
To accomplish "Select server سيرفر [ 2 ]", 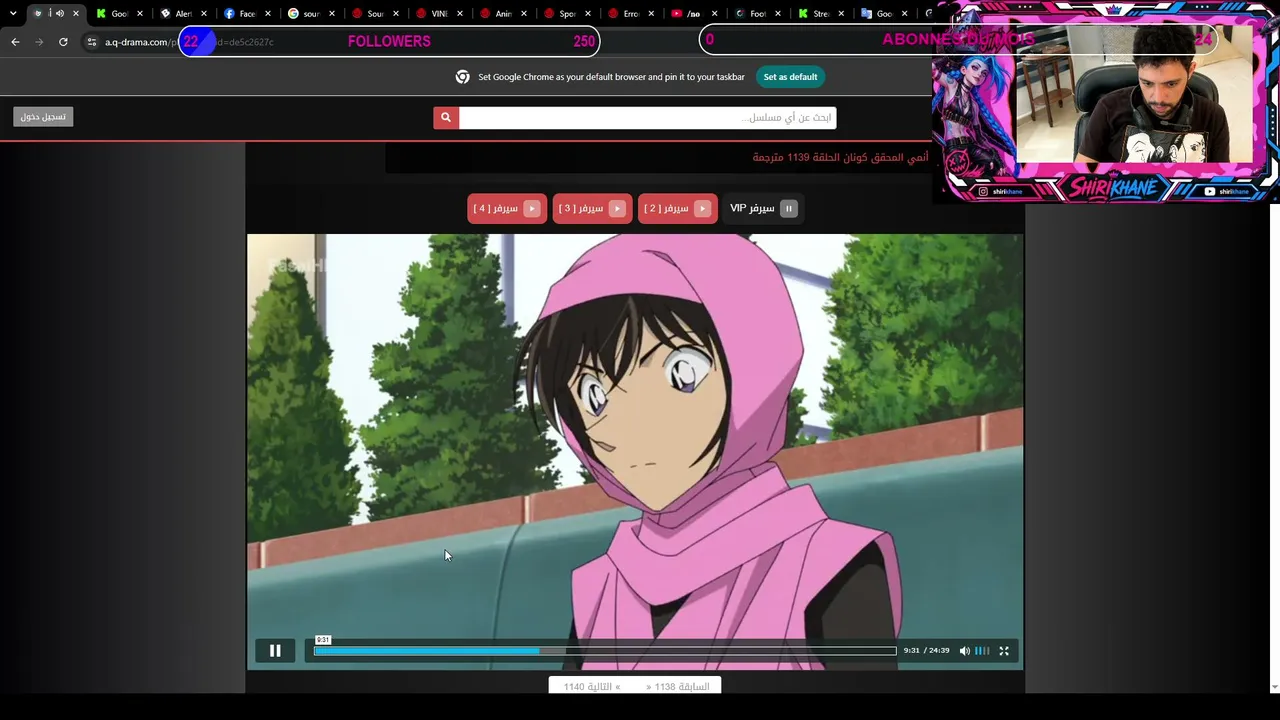I will (x=677, y=208).
